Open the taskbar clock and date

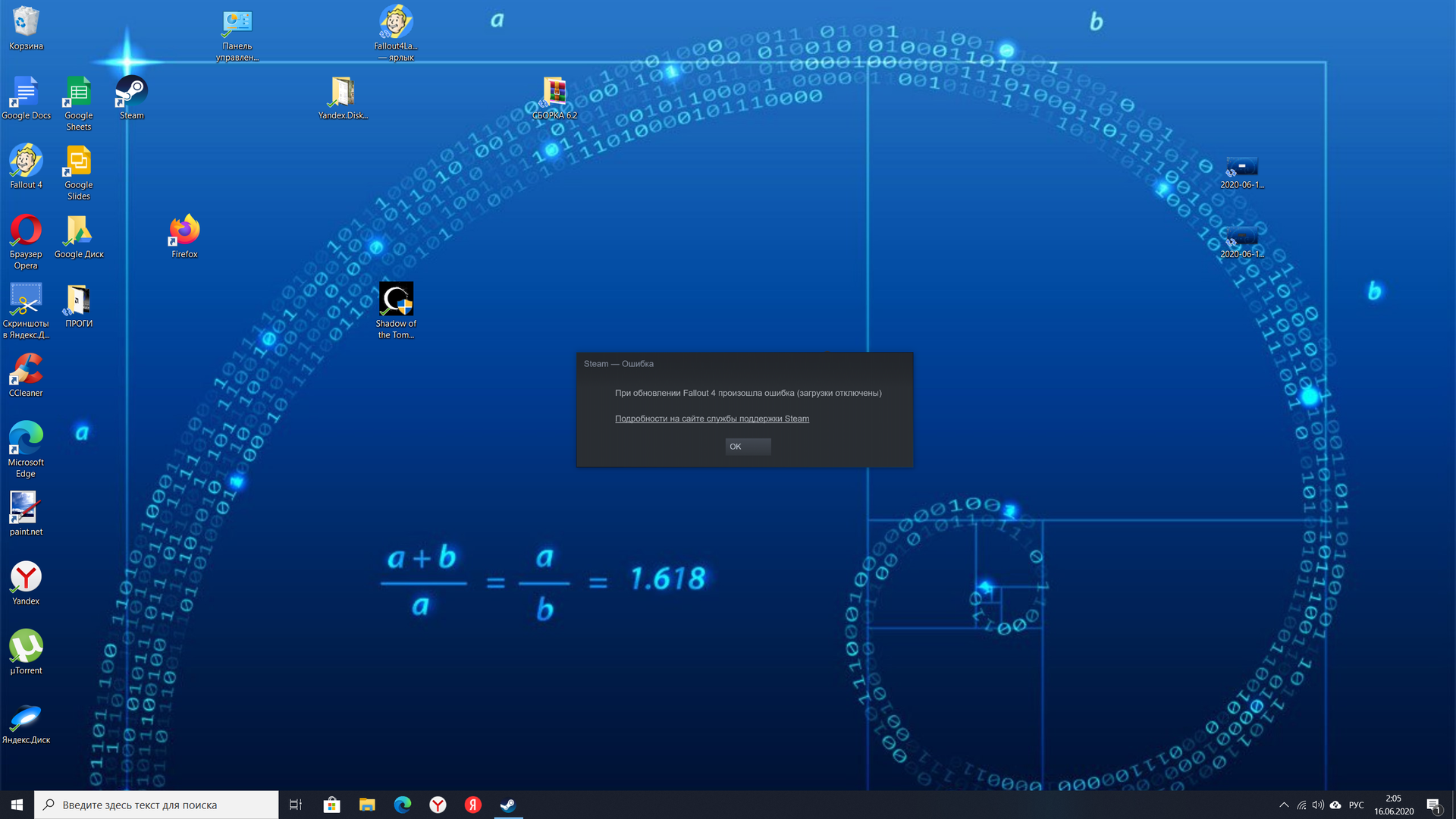tap(1393, 805)
